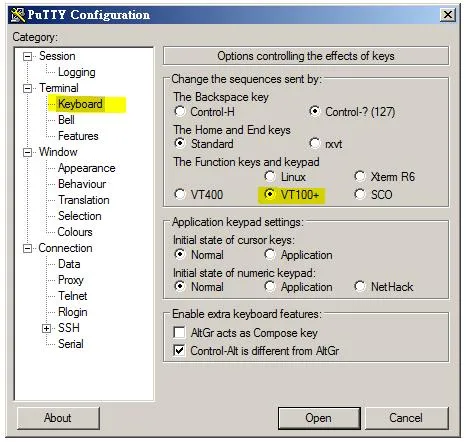This screenshot has height=442, width=466.
Task: Open the Rlogin category
Action: [x=73, y=312]
